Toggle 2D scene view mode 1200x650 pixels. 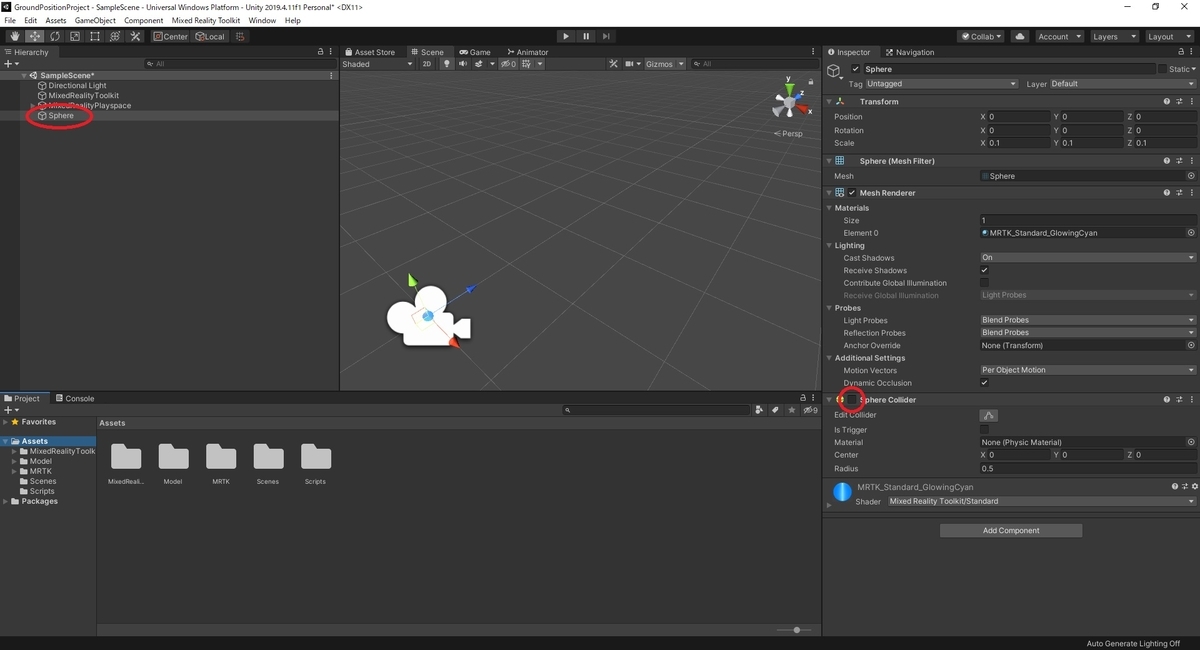(x=427, y=64)
